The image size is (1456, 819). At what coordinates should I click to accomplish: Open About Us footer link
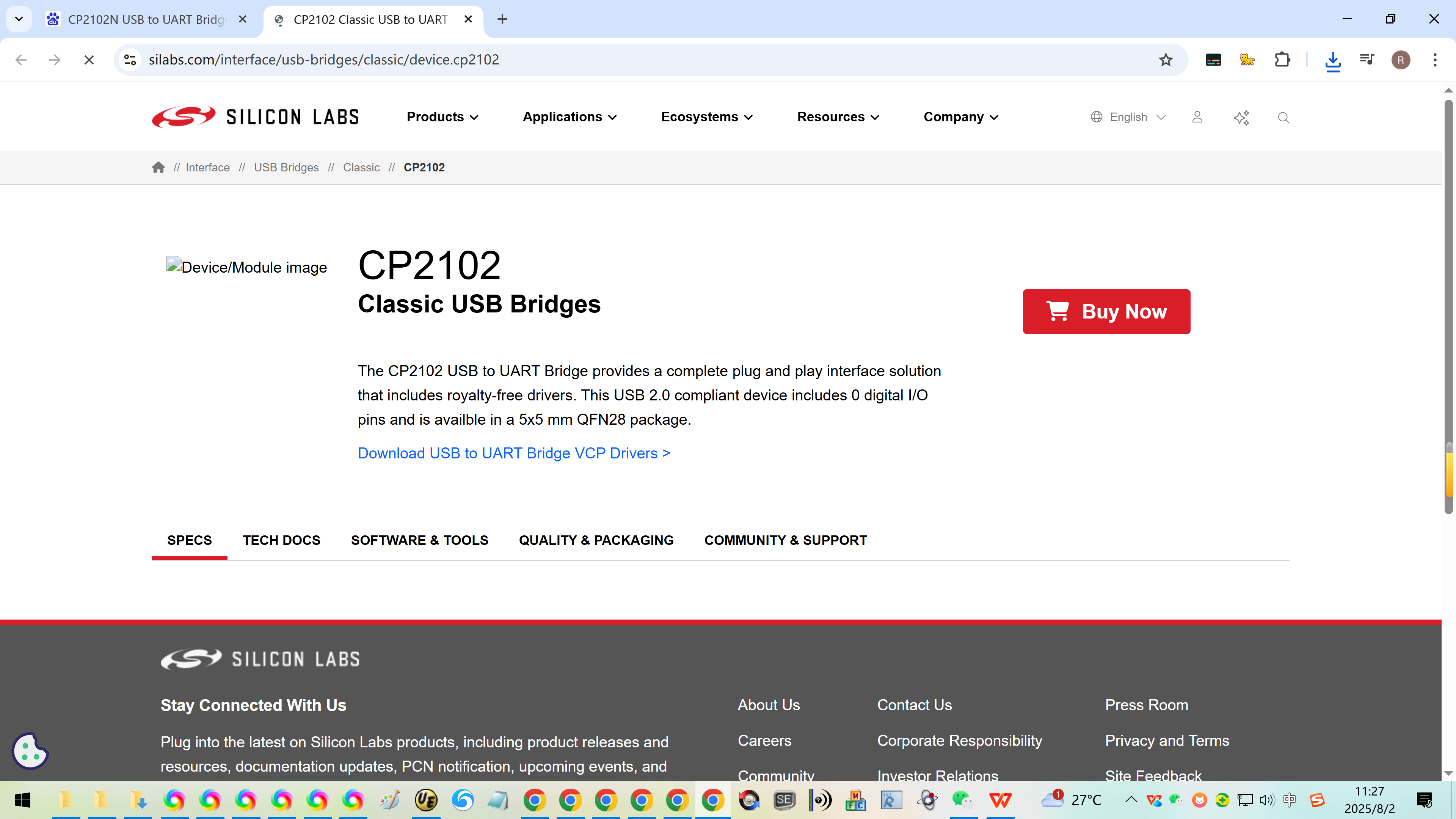point(769,705)
